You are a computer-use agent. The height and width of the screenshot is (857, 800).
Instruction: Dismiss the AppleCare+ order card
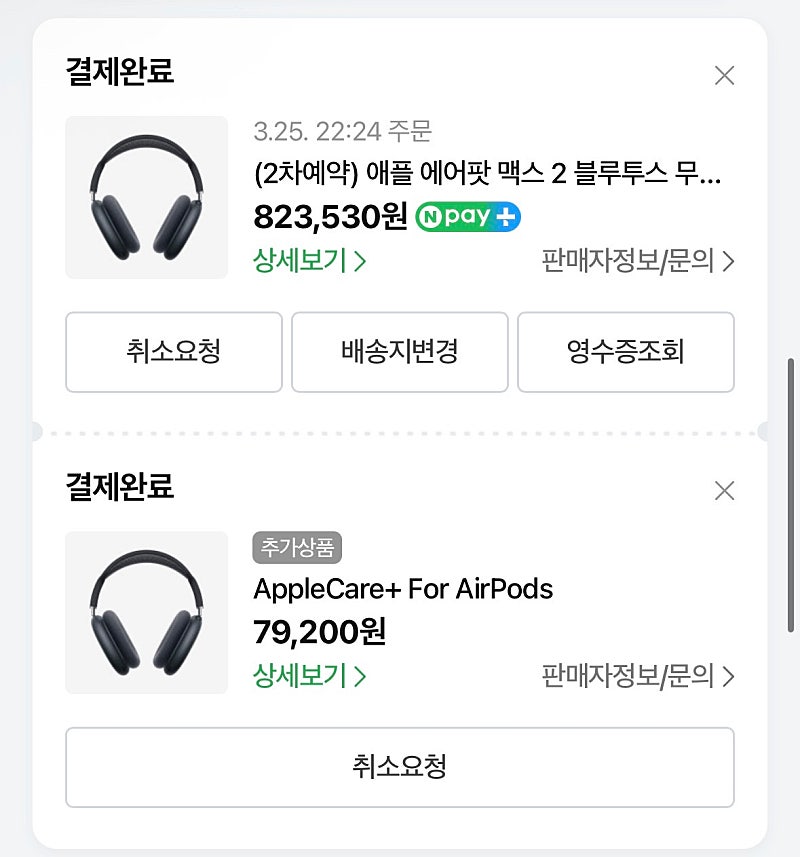click(724, 490)
